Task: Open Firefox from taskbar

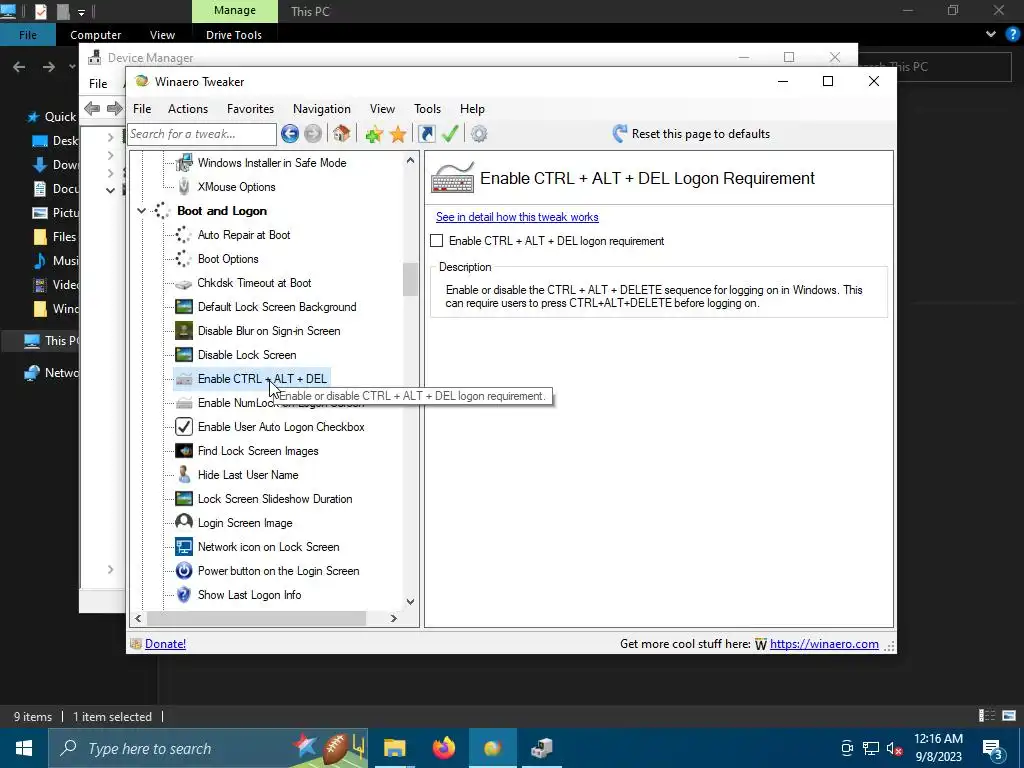Action: click(x=443, y=748)
